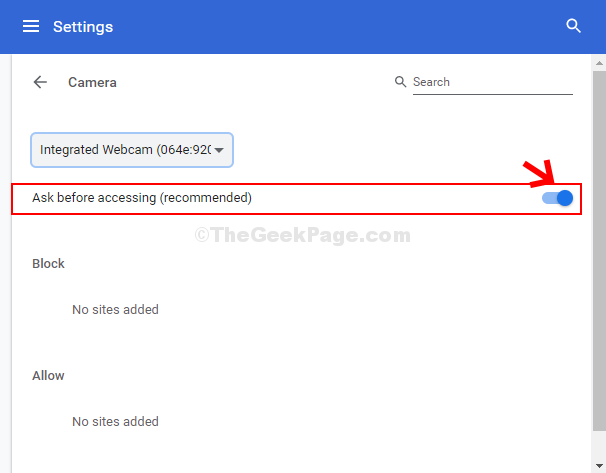The width and height of the screenshot is (606, 473).
Task: Click the small magnifier beside Search field
Action: [x=401, y=82]
